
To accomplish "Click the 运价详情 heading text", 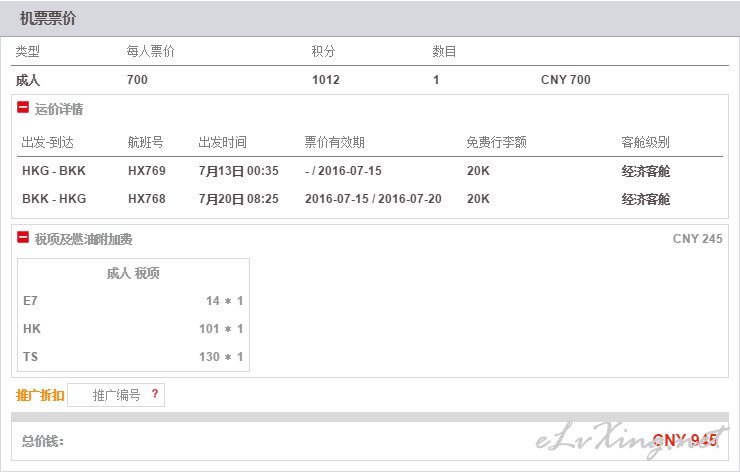I will 59,109.
